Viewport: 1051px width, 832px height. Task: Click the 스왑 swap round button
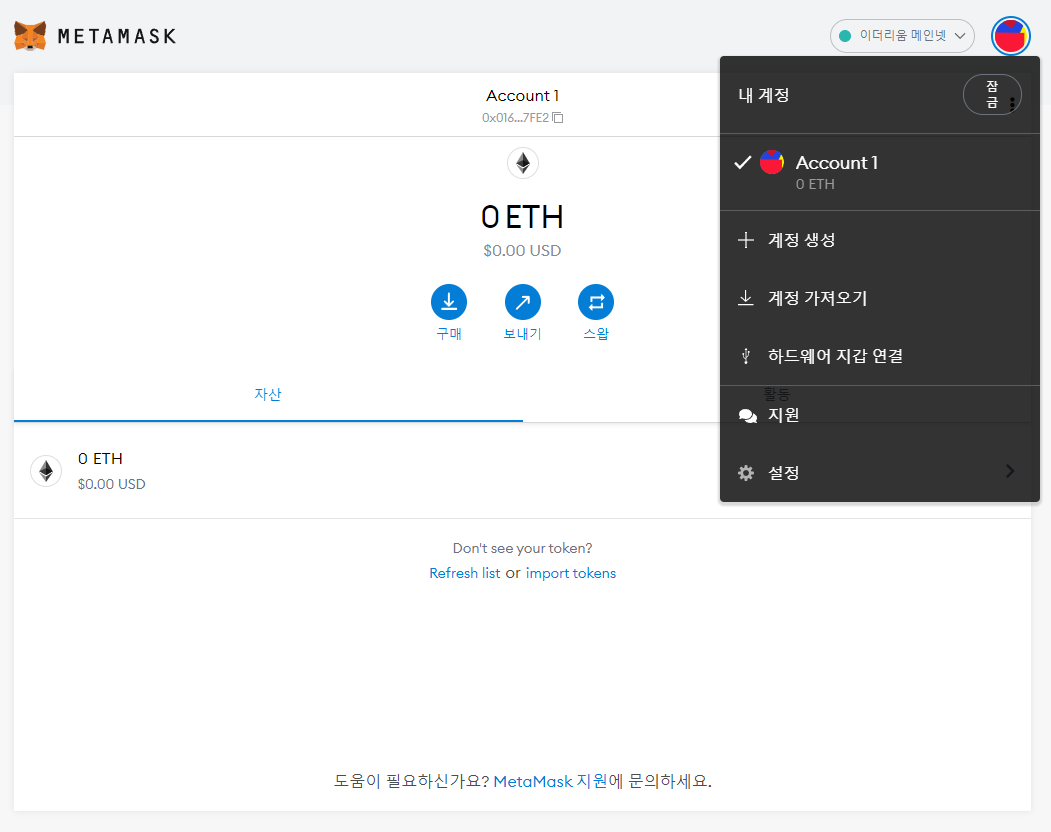(x=596, y=302)
